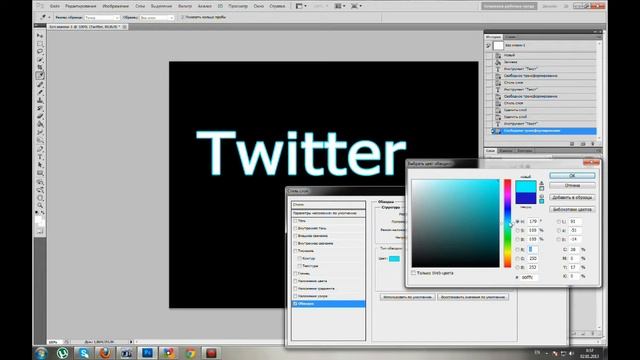This screenshot has height=360, width=640.
Task: Select the Brush tool
Action: pos(40,92)
